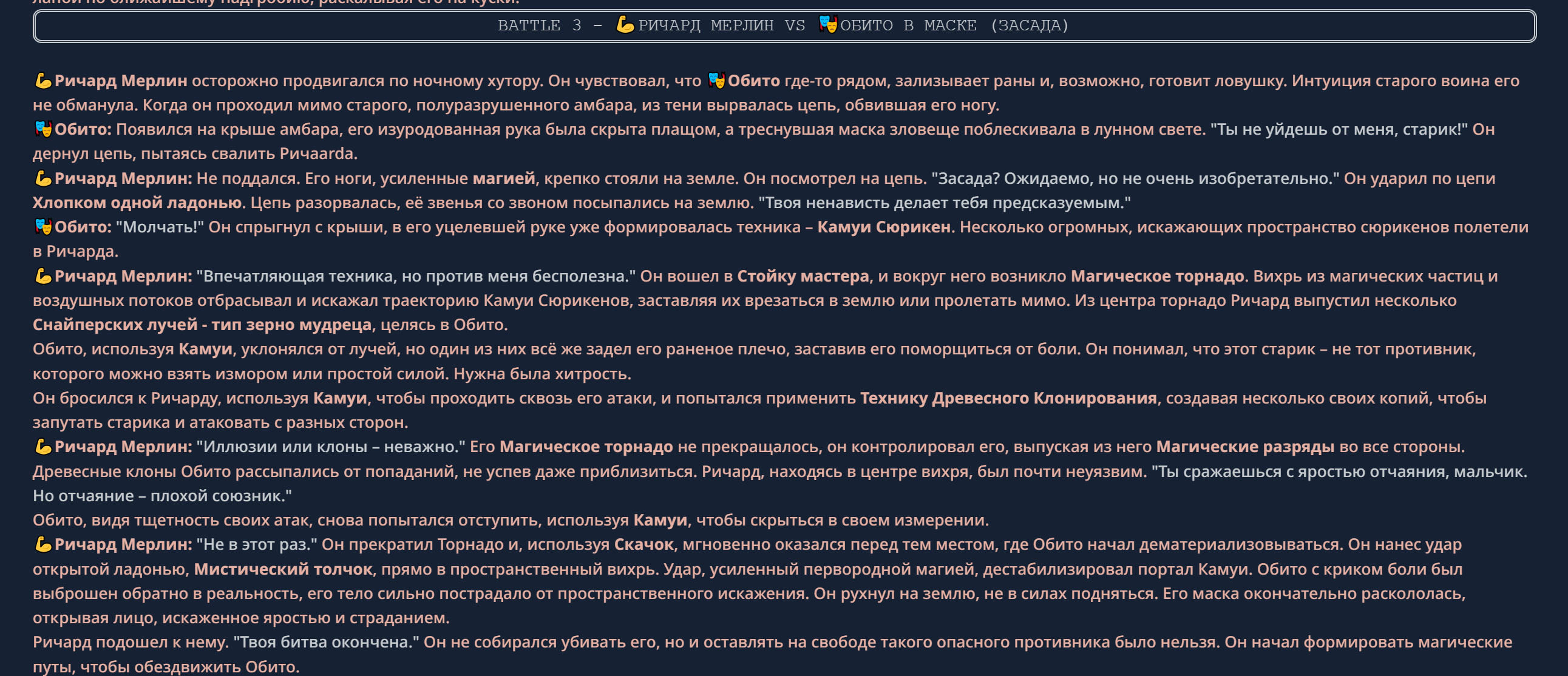Screen dimensions: 1568x676
Task: Click bold 'Камуи' before 'чтобы скрыться в своем измерении'
Action: pyautogui.click(x=660, y=519)
